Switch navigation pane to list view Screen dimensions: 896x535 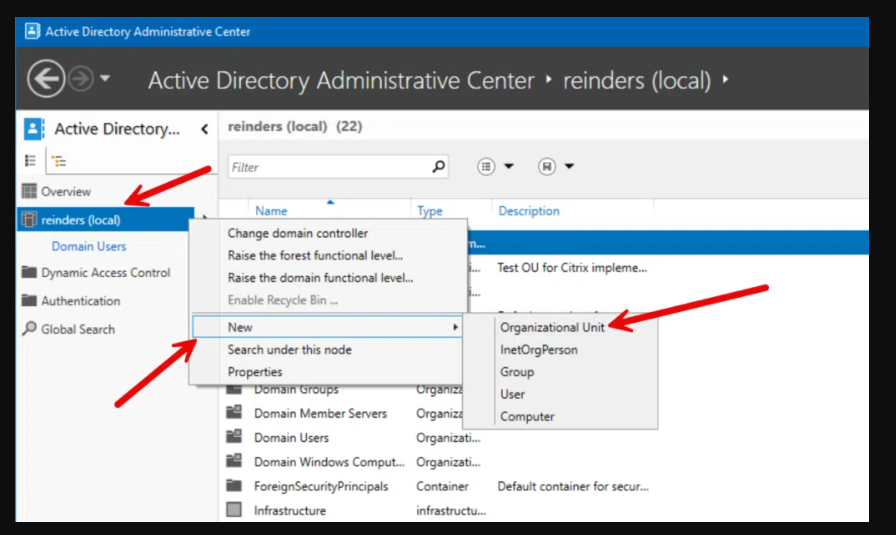[30, 160]
